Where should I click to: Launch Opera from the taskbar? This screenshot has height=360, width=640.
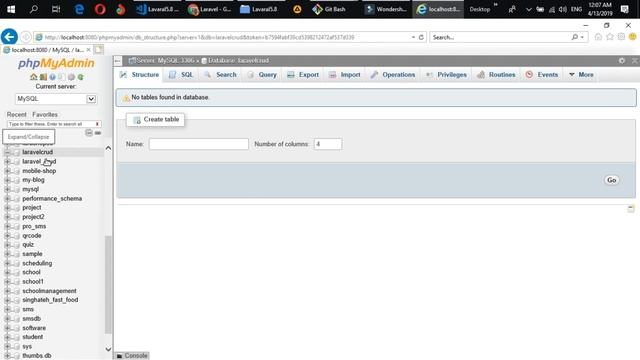(100, 9)
